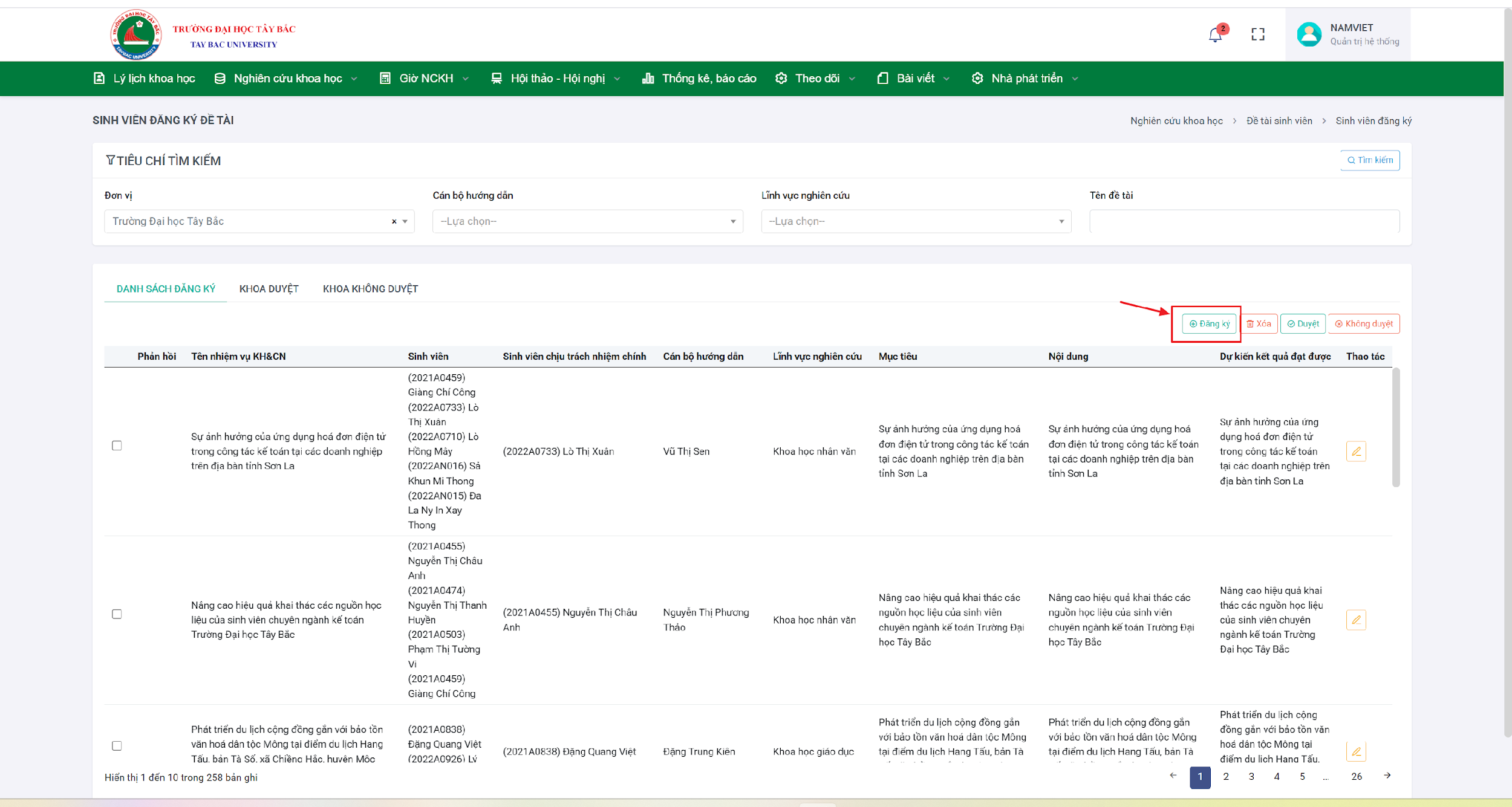The width and height of the screenshot is (1512, 807).
Task: Clear the selected Đơn vị value
Action: (394, 222)
